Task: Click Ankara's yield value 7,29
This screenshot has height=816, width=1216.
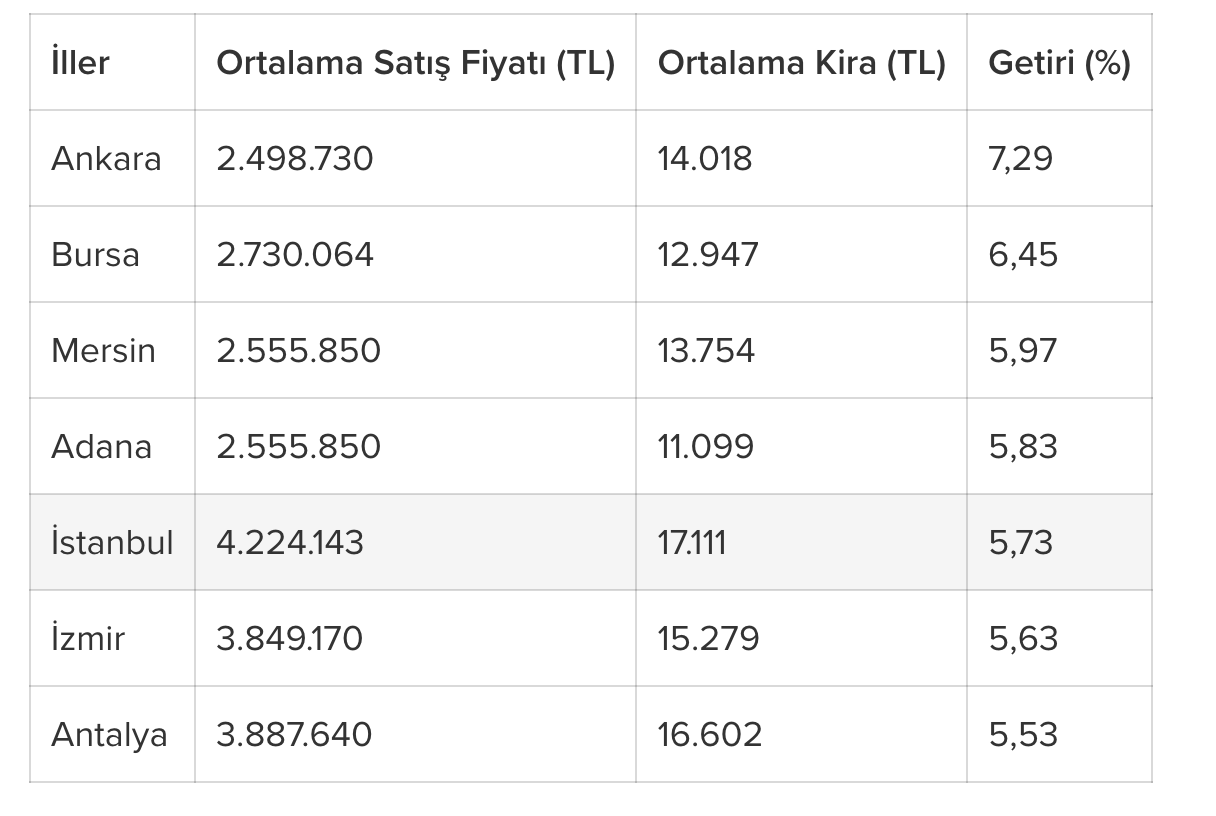Action: click(x=1020, y=159)
